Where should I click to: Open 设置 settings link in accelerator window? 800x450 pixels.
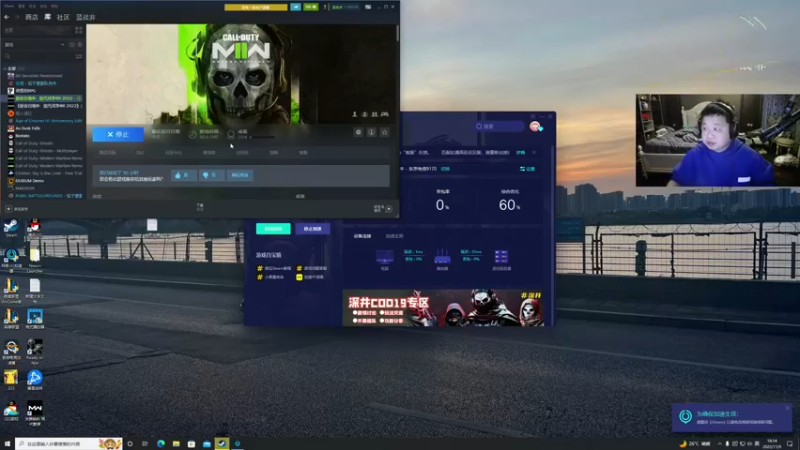click(528, 169)
